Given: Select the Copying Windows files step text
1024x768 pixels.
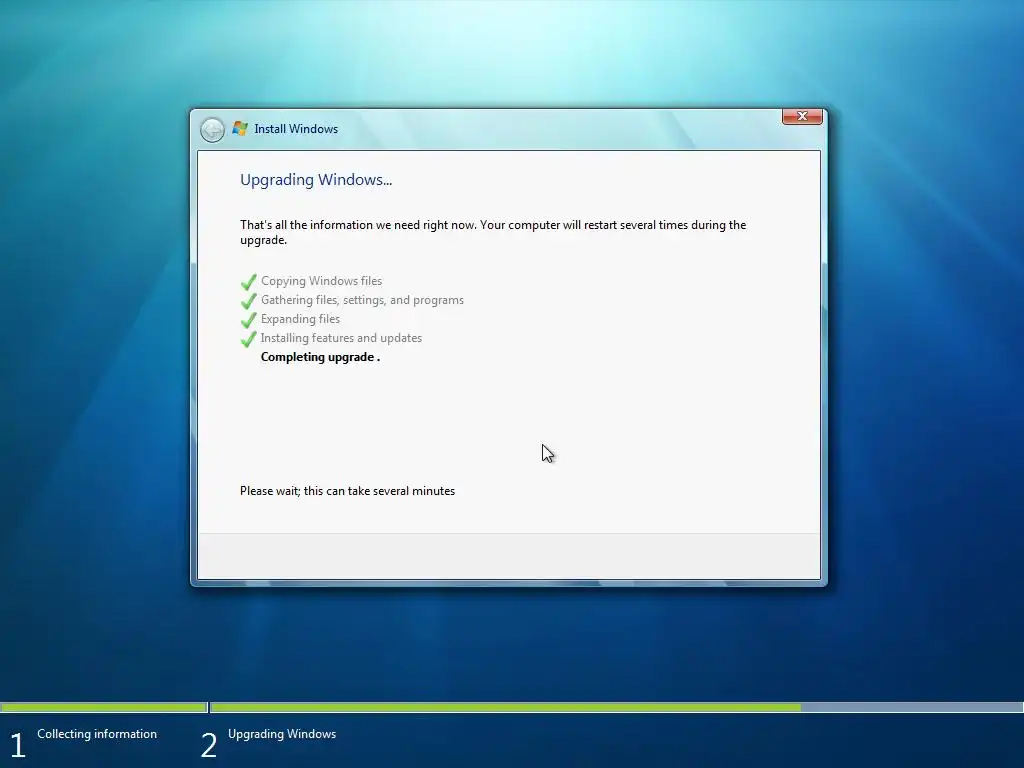Looking at the screenshot, I should [321, 281].
